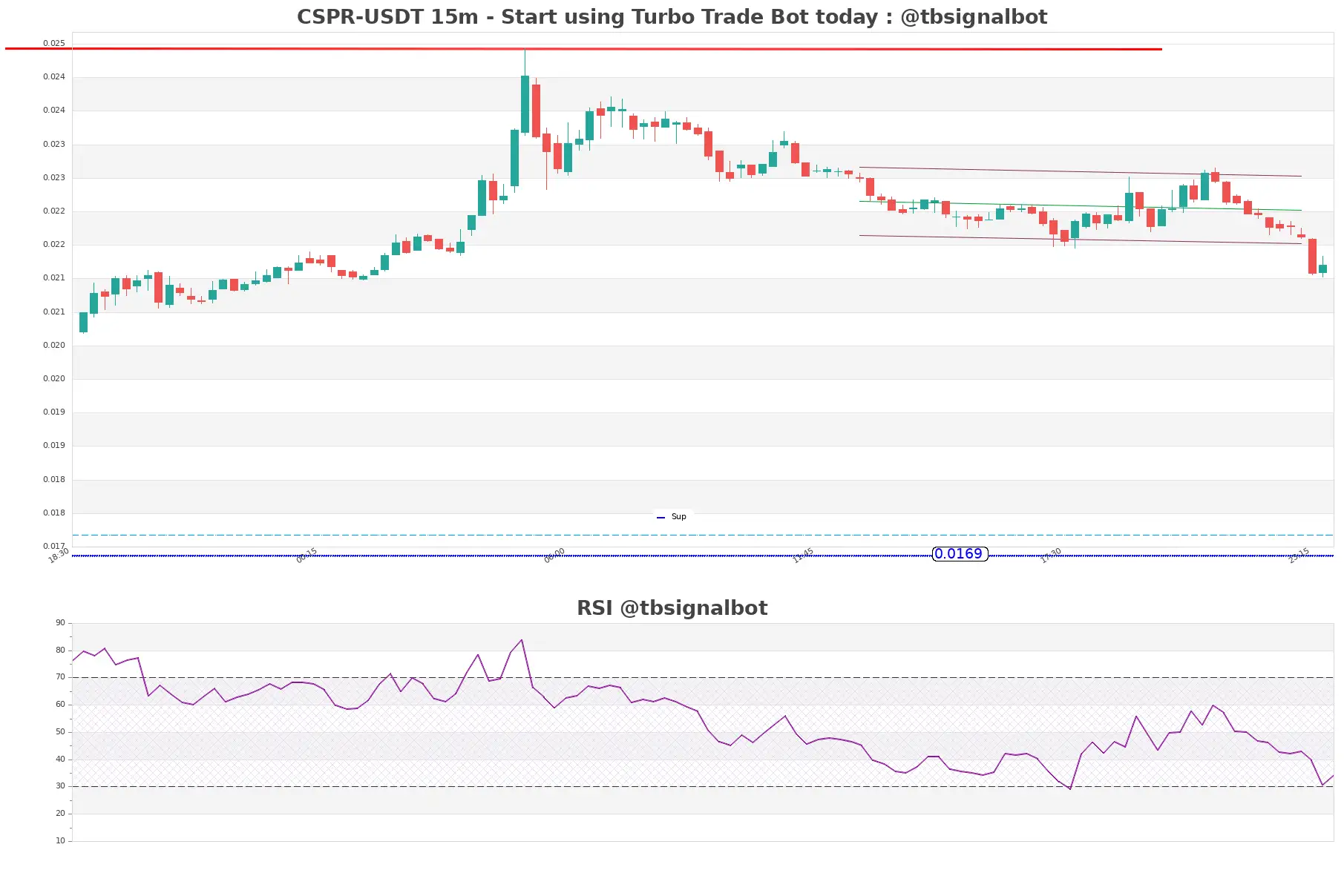This screenshot has height=896, width=1344.
Task: Click the 18:30 time axis label
Action: point(59,556)
